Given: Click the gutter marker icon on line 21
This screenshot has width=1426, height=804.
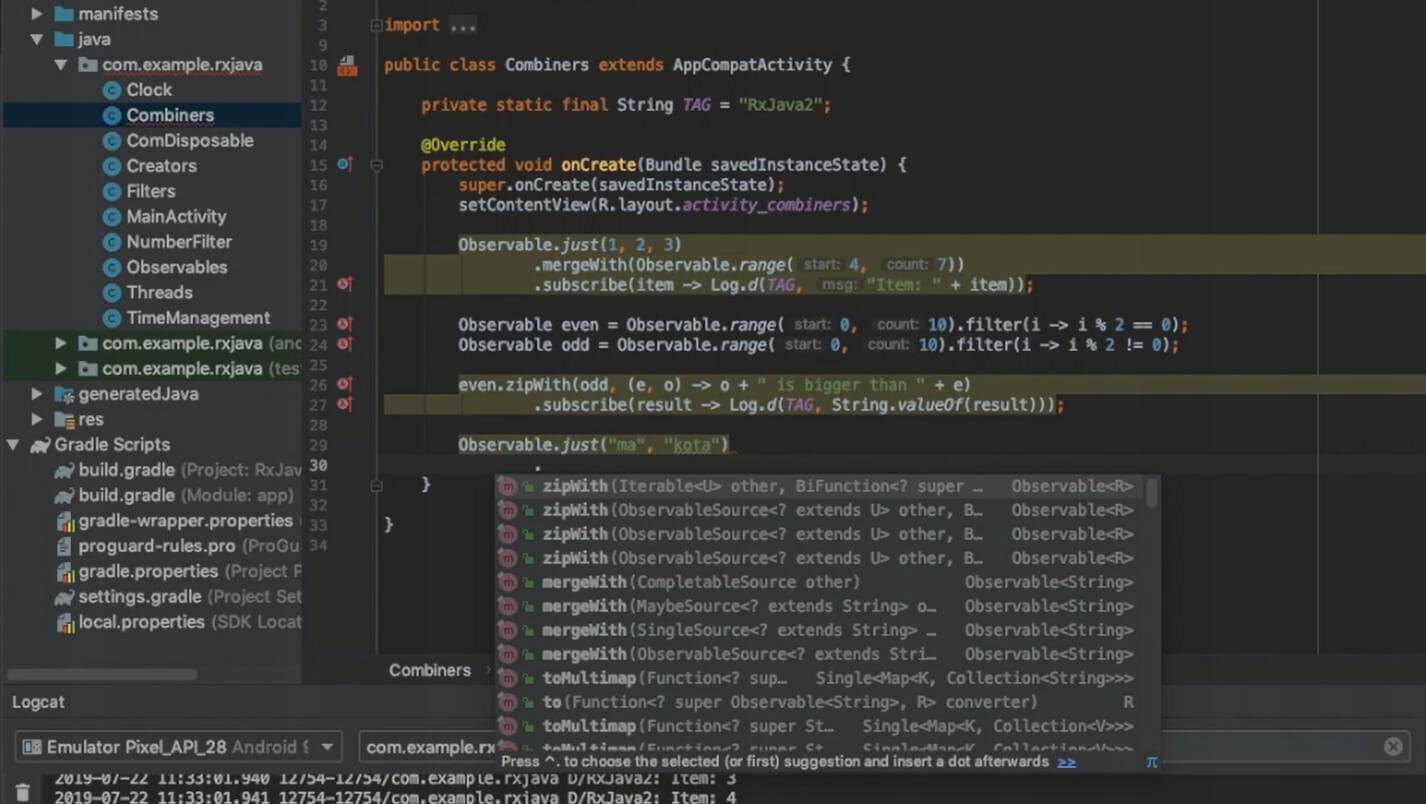Looking at the screenshot, I should point(344,285).
